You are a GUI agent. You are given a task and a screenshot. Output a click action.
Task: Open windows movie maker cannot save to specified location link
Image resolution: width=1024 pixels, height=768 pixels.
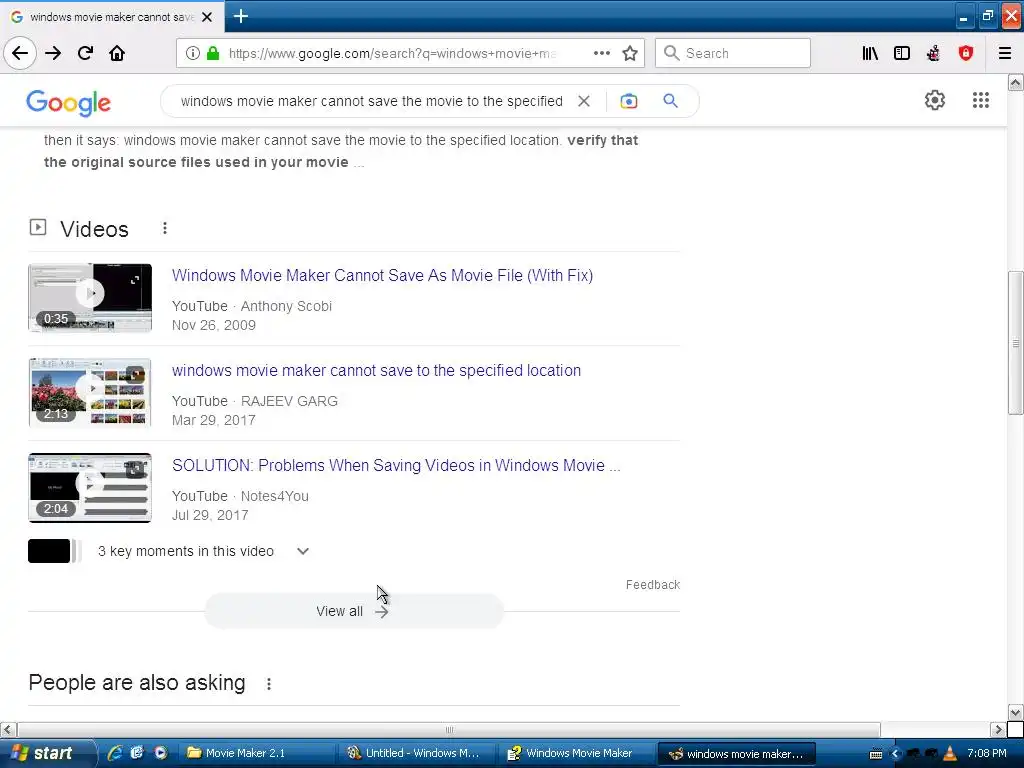(x=376, y=370)
